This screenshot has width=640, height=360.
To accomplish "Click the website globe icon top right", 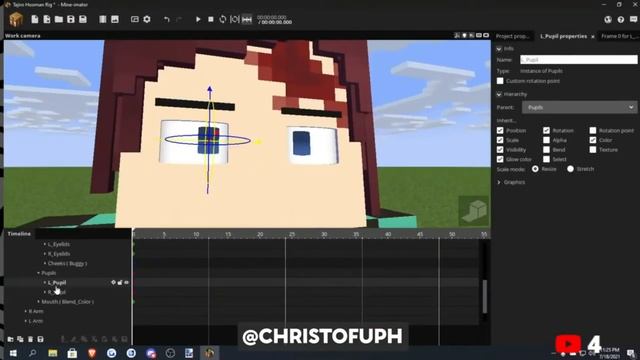I will click(608, 20).
